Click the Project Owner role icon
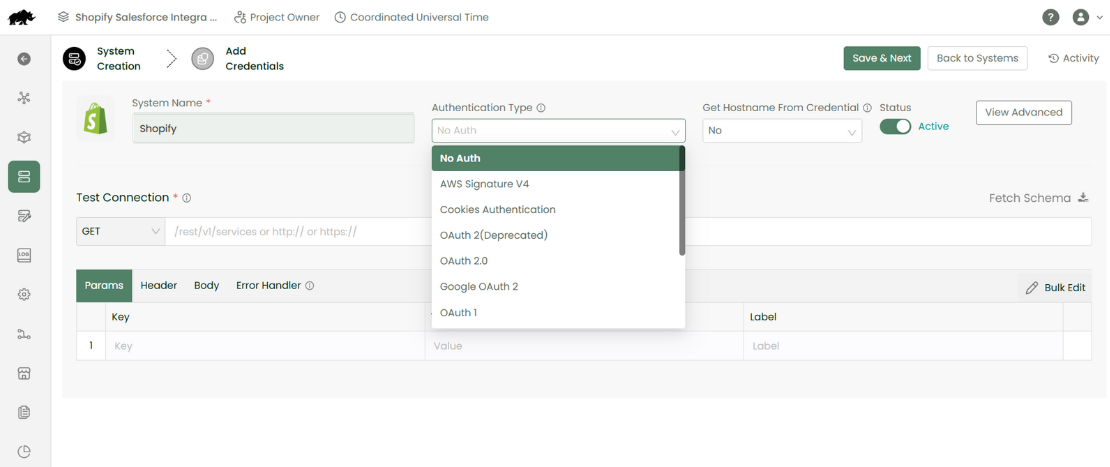The width and height of the screenshot is (1110, 467). [x=239, y=17]
